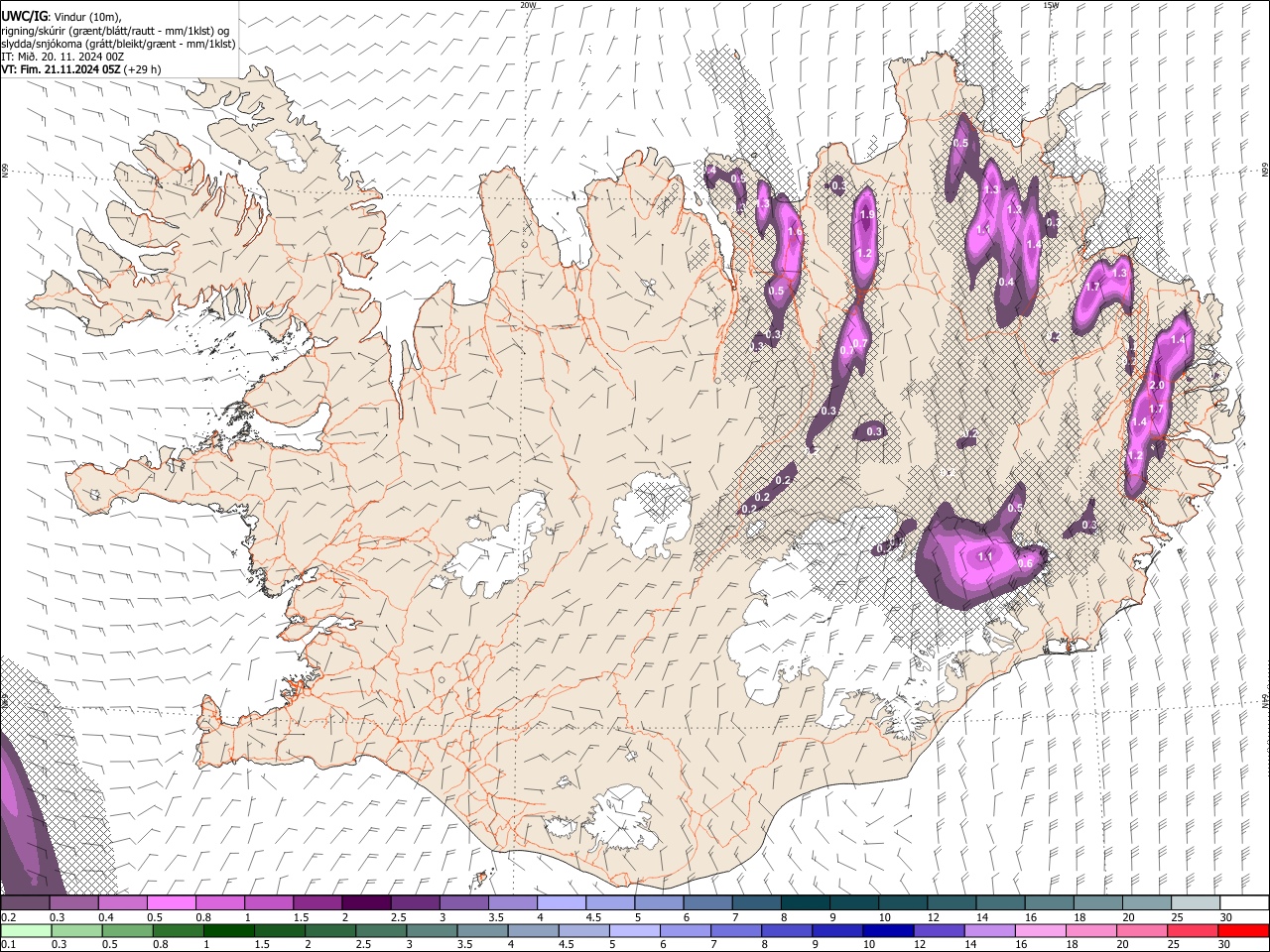Click the '0.2' label in the upper legend row
The height and width of the screenshot is (952, 1270).
pyautogui.click(x=9, y=917)
